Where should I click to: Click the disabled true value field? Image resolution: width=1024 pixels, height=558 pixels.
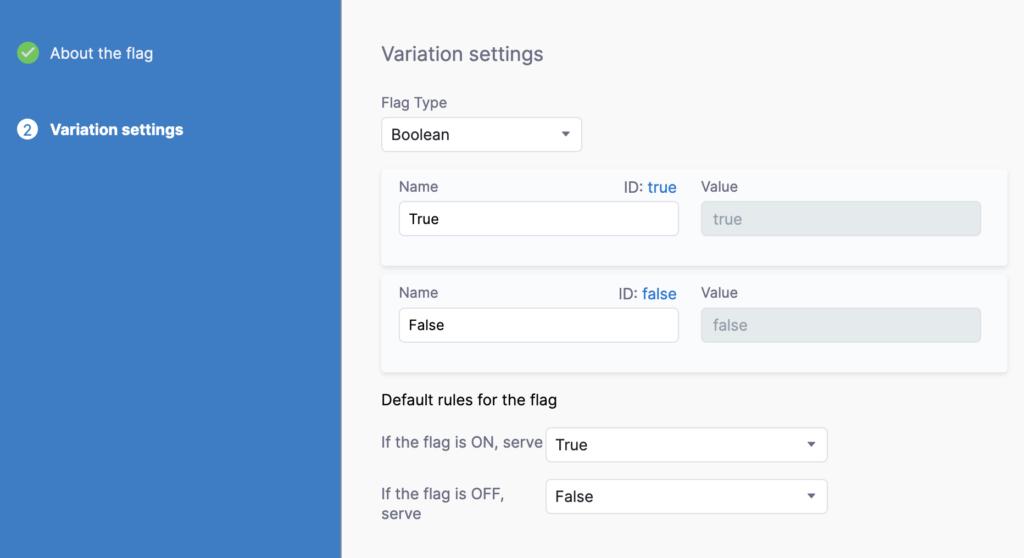[x=840, y=219]
